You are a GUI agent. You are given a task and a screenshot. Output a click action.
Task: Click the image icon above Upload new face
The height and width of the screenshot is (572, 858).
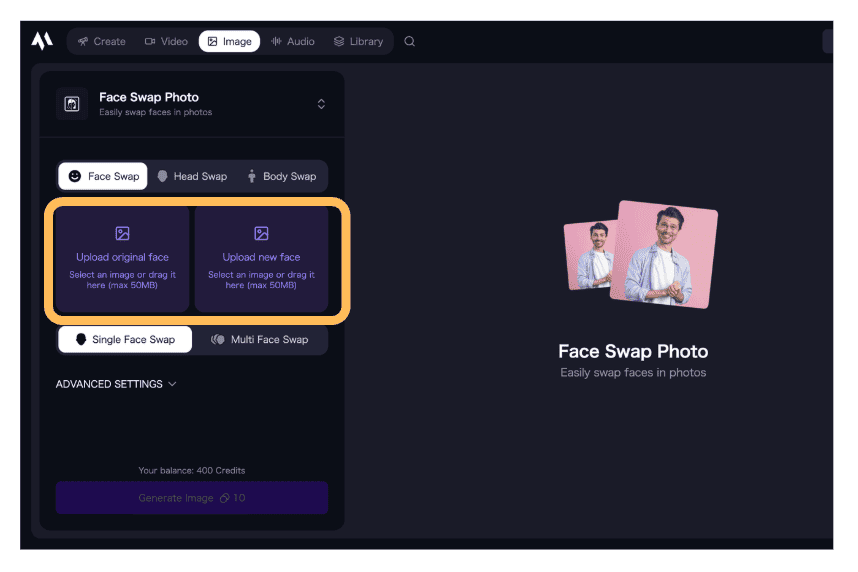[x=261, y=233]
